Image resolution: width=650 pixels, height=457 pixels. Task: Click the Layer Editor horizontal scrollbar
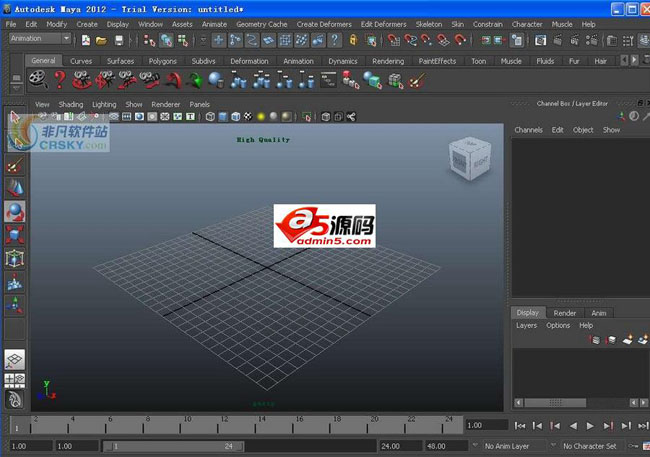click(x=555, y=403)
